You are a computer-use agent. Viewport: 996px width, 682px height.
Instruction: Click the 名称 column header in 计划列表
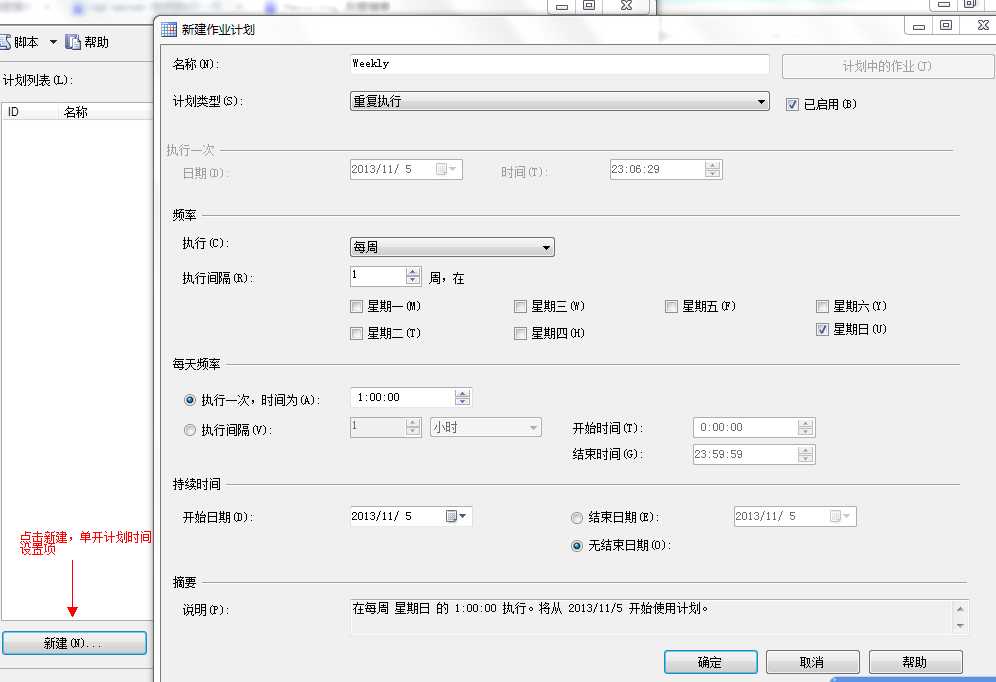(105, 112)
